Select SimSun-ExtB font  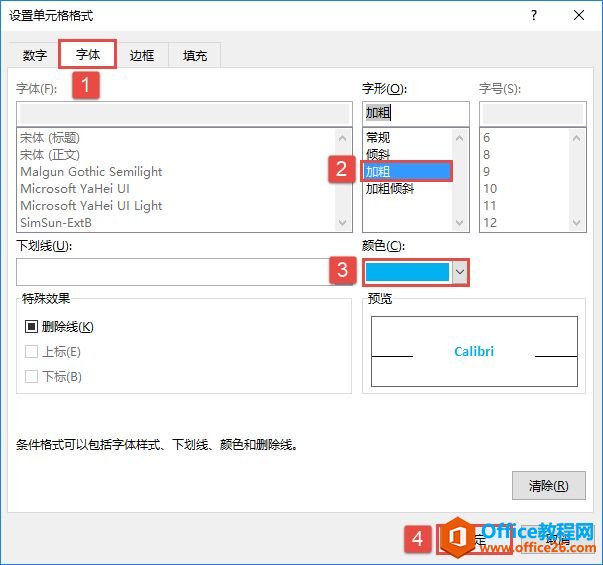pos(56,222)
